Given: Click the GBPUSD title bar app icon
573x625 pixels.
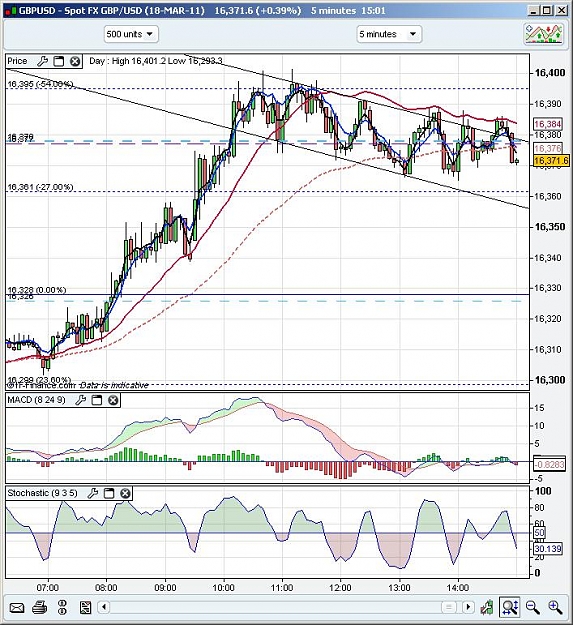Looking at the screenshot, I should (x=9, y=11).
